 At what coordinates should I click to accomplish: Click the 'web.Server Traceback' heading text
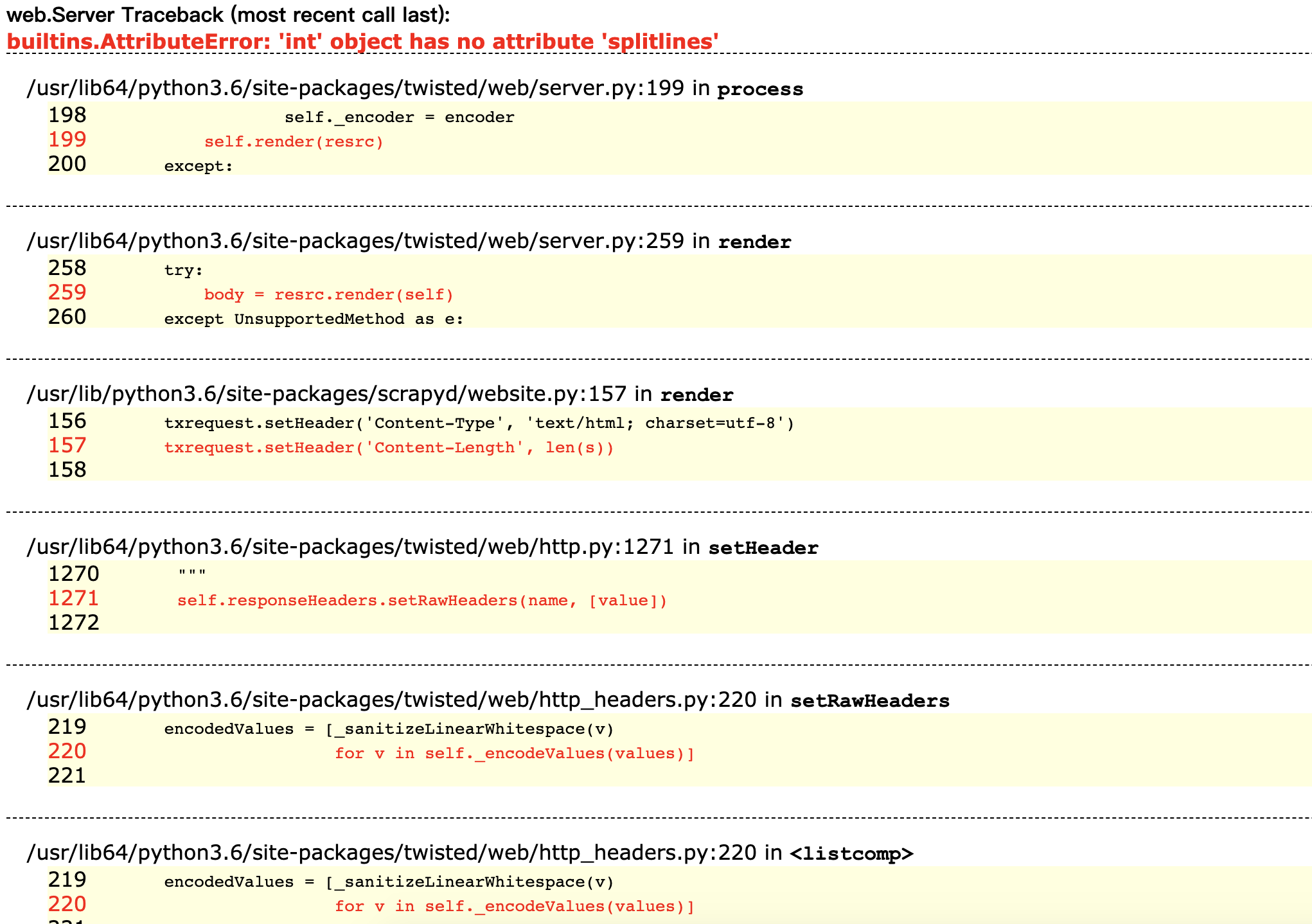[228, 14]
